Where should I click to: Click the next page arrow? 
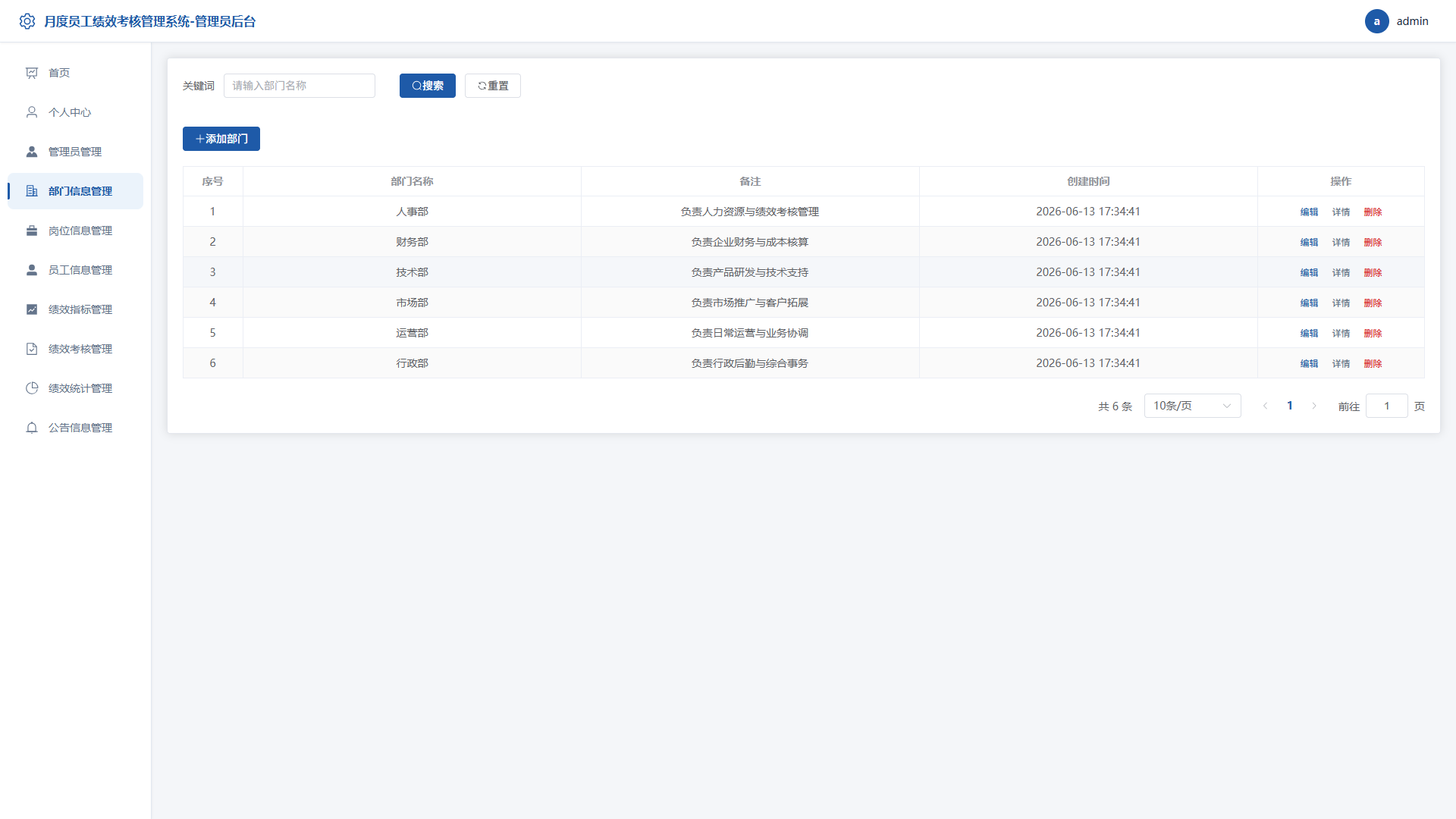[1314, 406]
